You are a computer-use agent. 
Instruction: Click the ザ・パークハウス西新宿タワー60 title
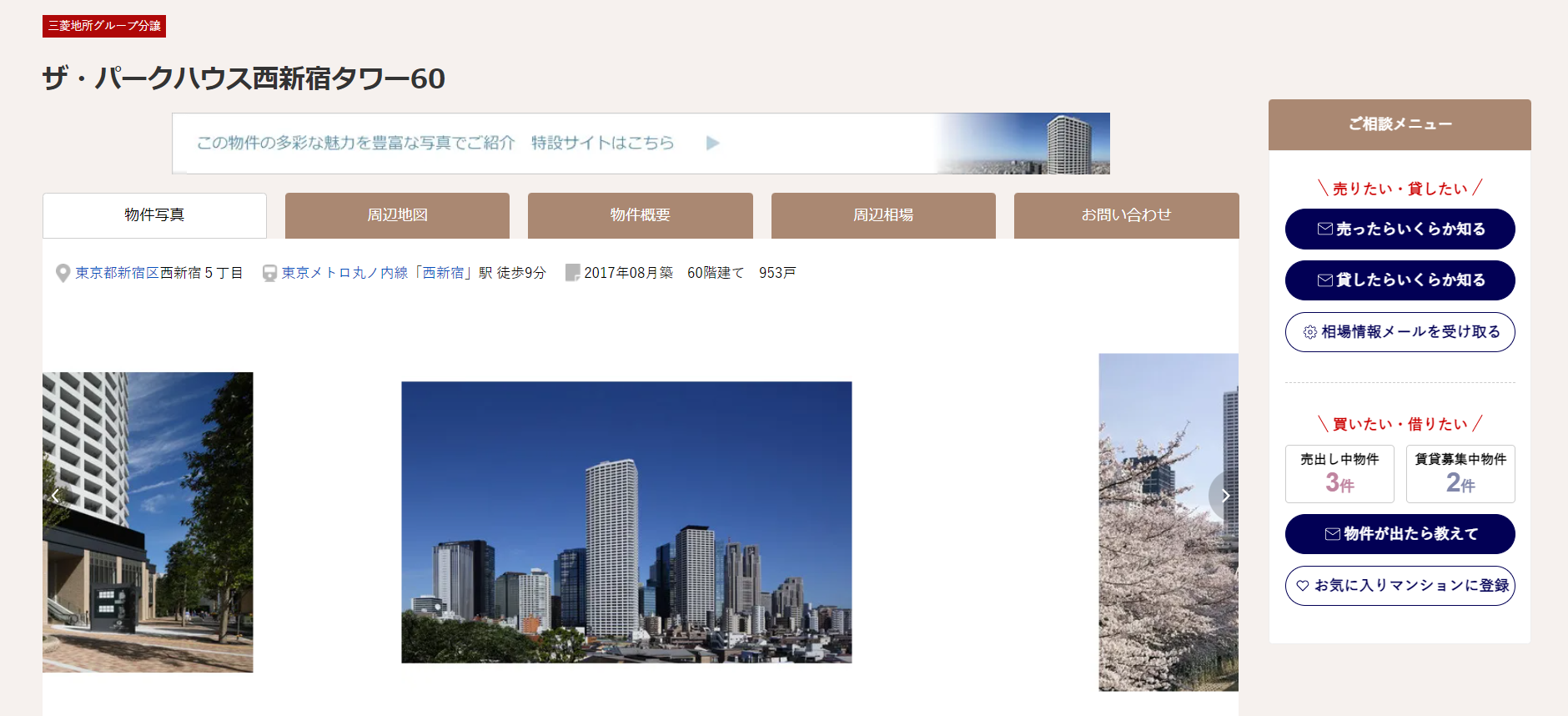tap(244, 78)
